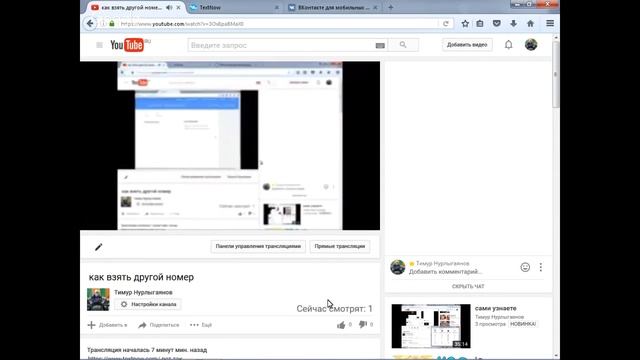Switch to the ВКонтакте tab

(x=333, y=7)
